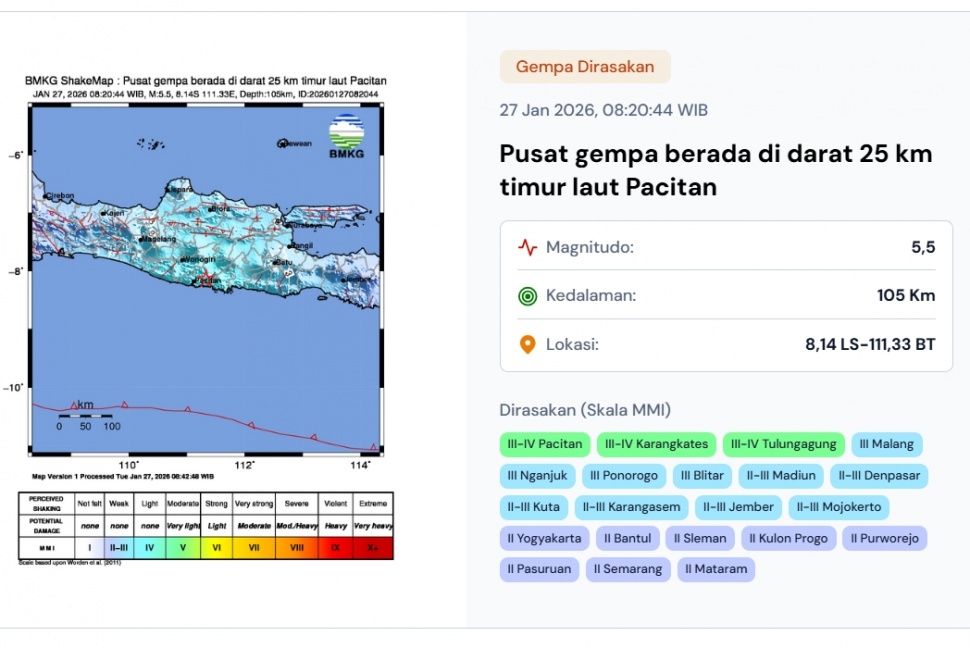Select the II-III Denpasar tag

tap(879, 475)
